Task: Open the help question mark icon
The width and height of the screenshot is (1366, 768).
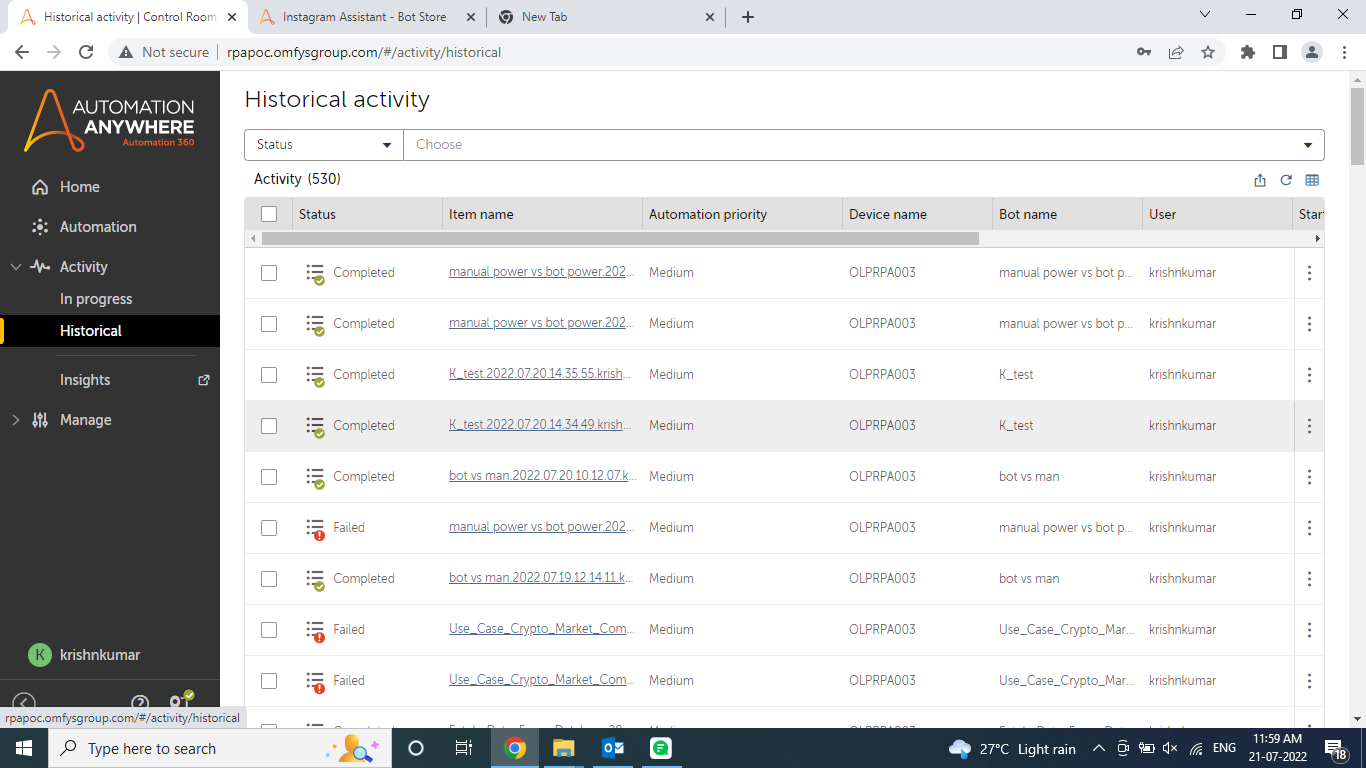Action: point(140,702)
